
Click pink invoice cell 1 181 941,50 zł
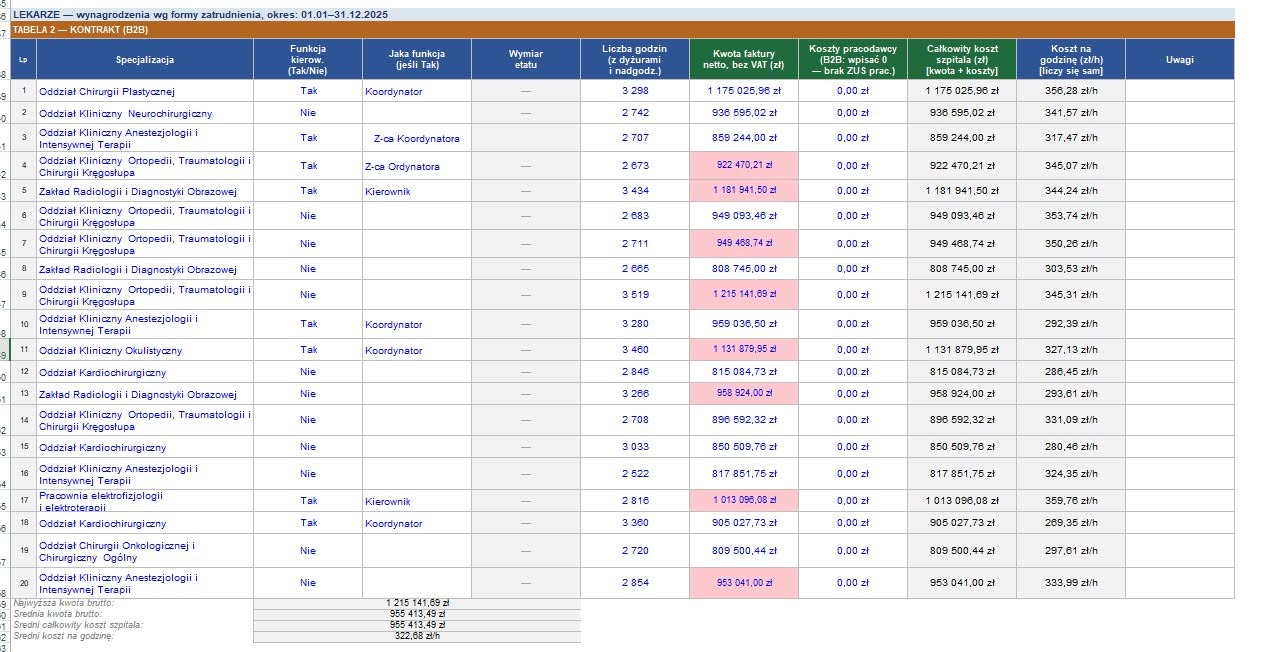[744, 190]
